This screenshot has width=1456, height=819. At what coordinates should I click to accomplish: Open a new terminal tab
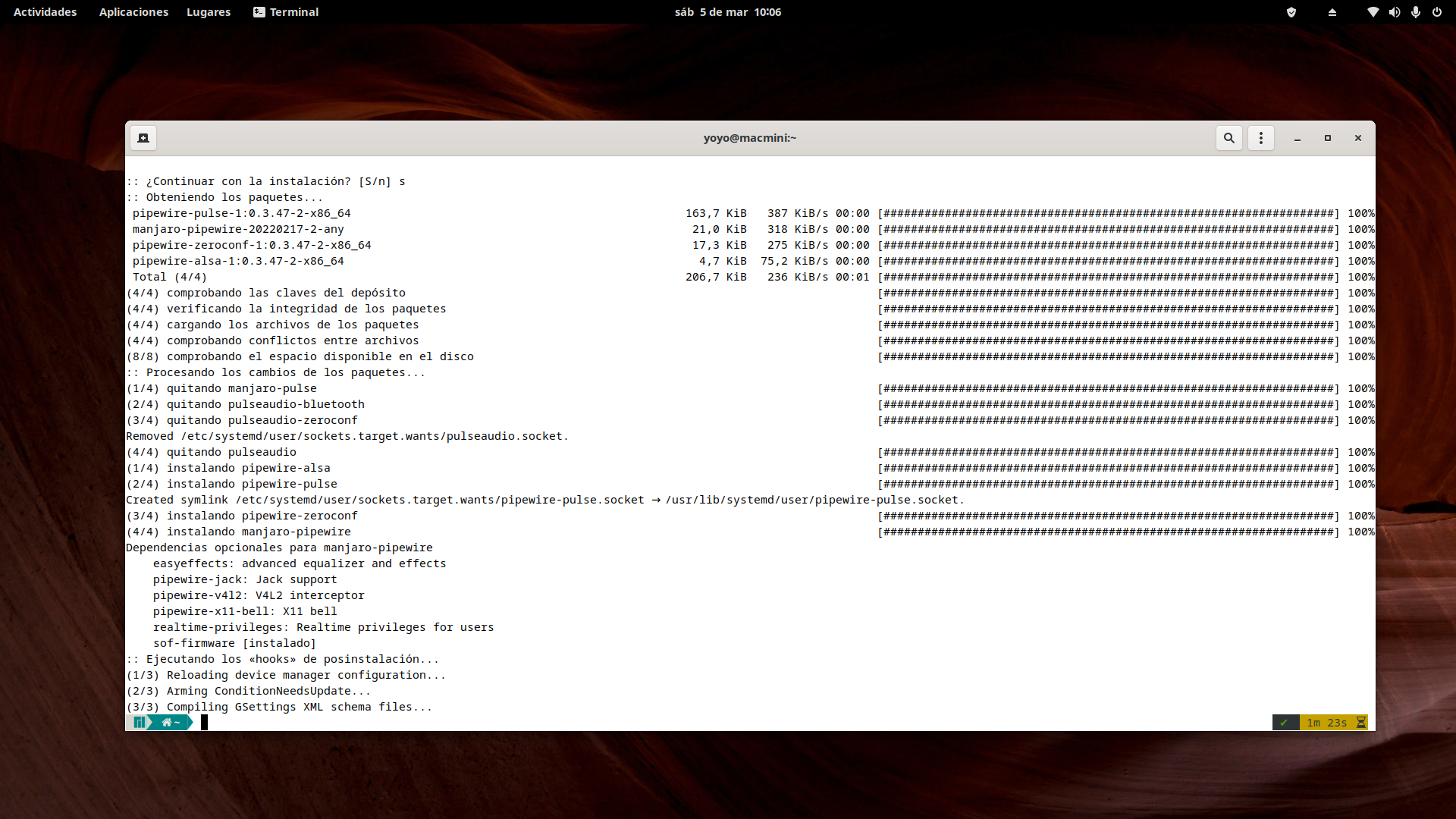[x=143, y=138]
